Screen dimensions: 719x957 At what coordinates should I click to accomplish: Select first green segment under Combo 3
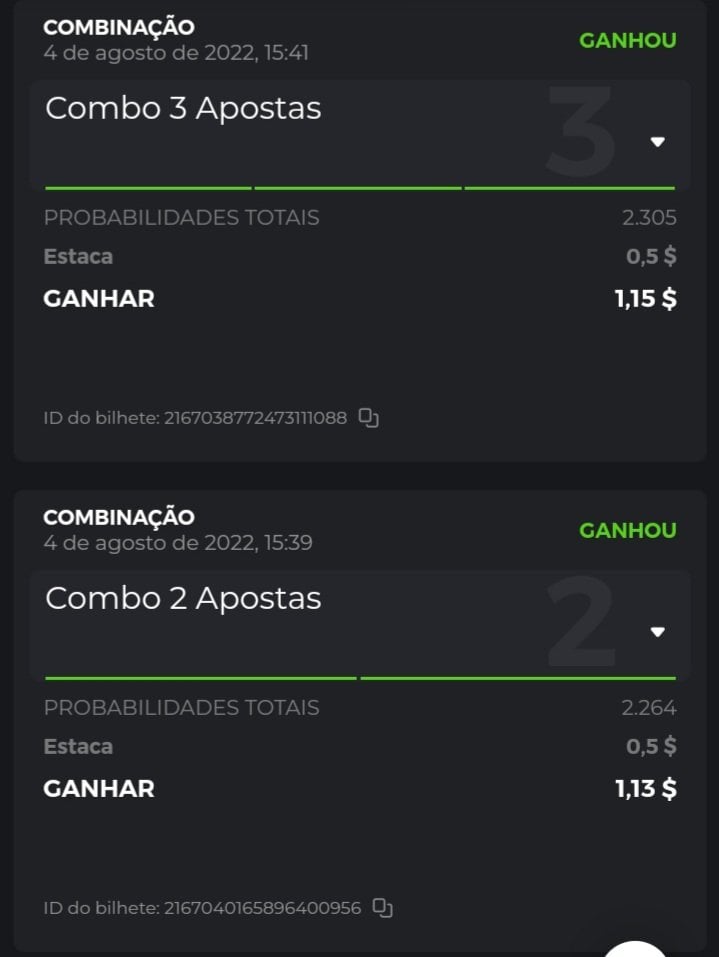[148, 187]
